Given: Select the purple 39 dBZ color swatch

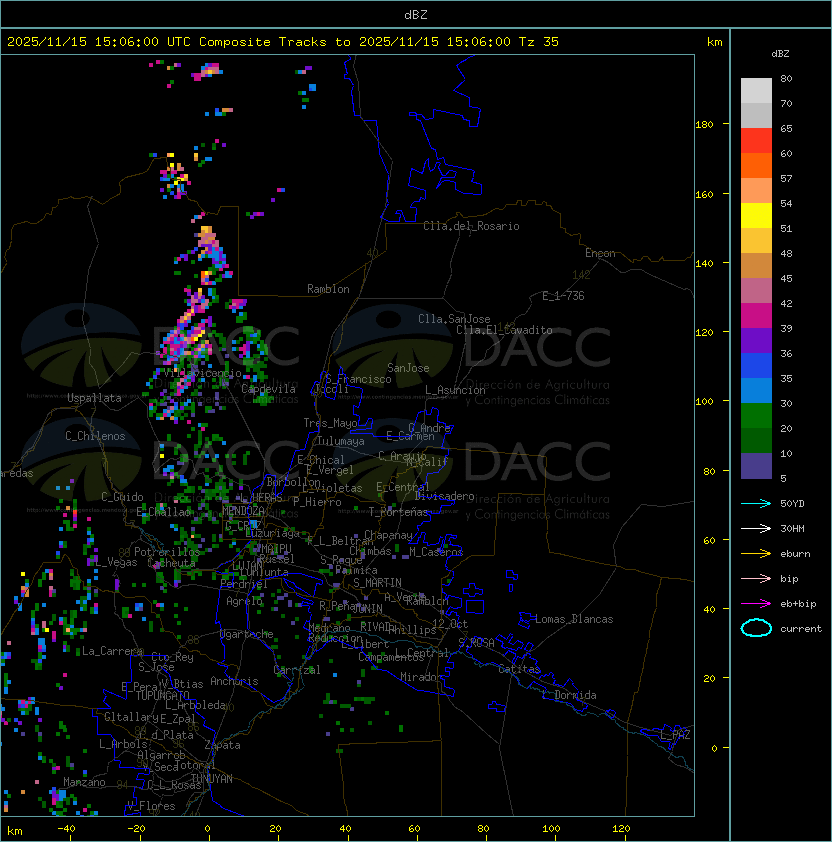Looking at the screenshot, I should coord(756,340).
